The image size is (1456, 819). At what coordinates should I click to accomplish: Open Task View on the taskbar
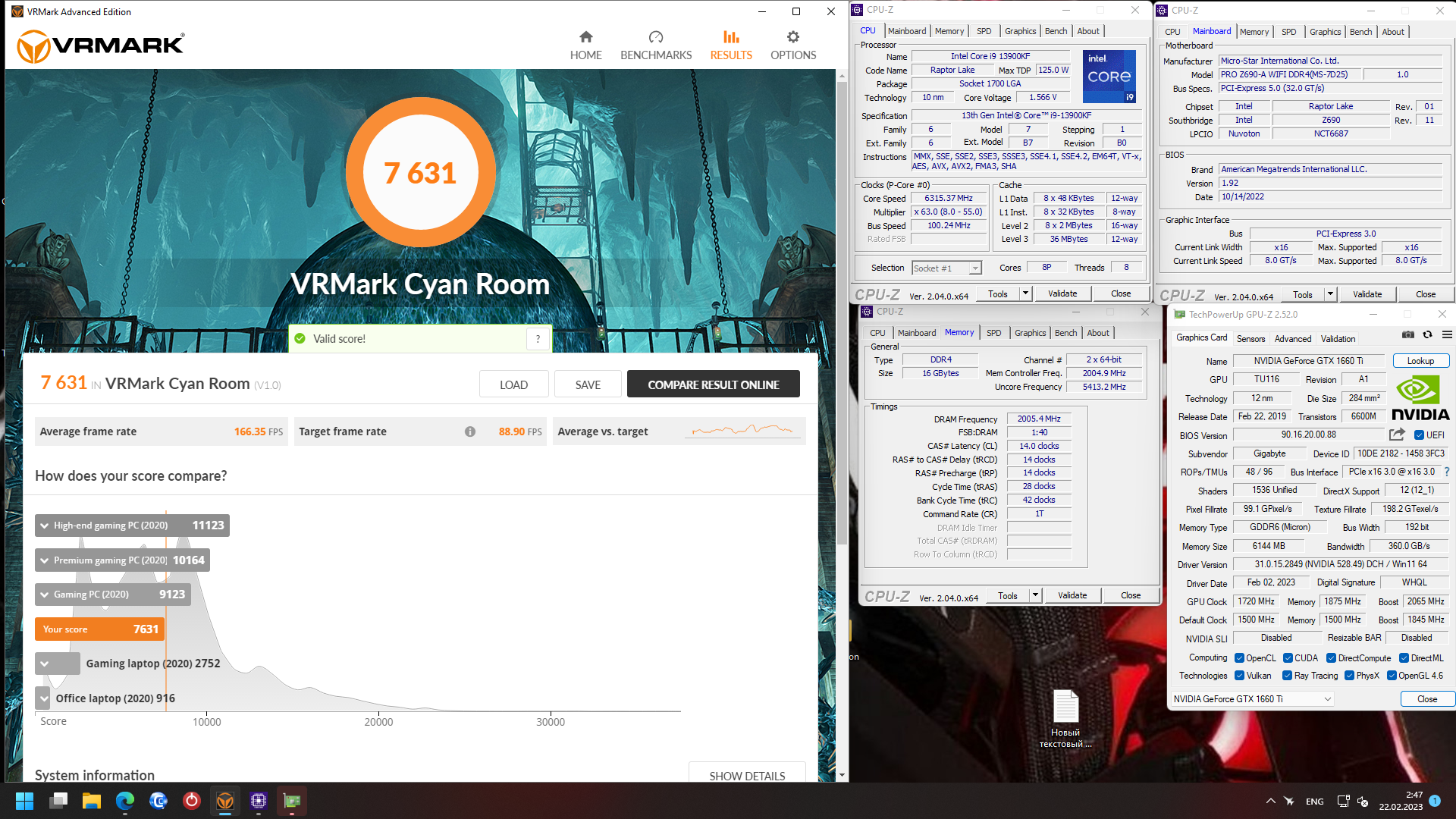pyautogui.click(x=58, y=801)
